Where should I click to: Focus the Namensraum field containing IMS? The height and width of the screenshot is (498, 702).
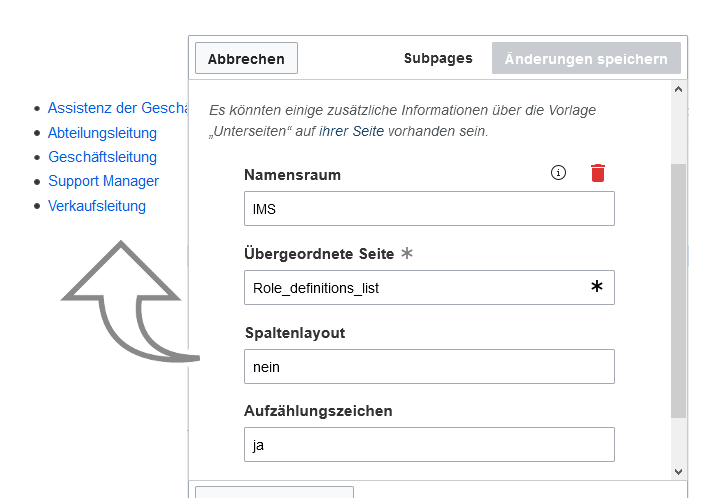point(429,209)
